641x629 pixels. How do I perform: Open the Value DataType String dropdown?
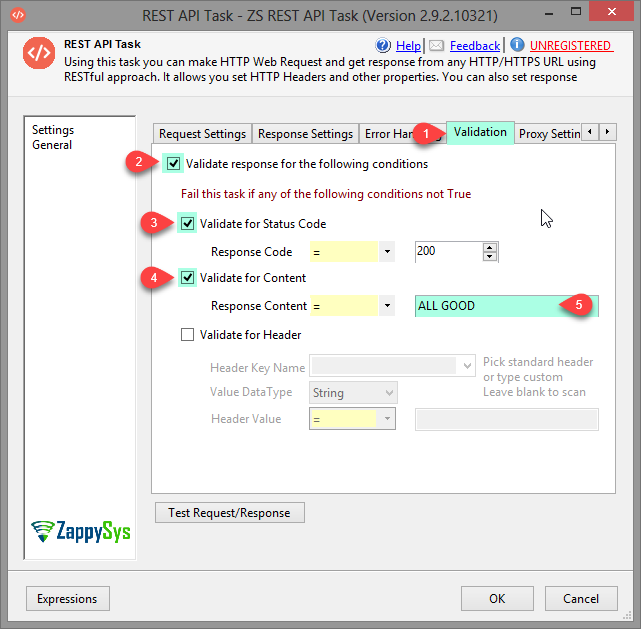click(389, 393)
